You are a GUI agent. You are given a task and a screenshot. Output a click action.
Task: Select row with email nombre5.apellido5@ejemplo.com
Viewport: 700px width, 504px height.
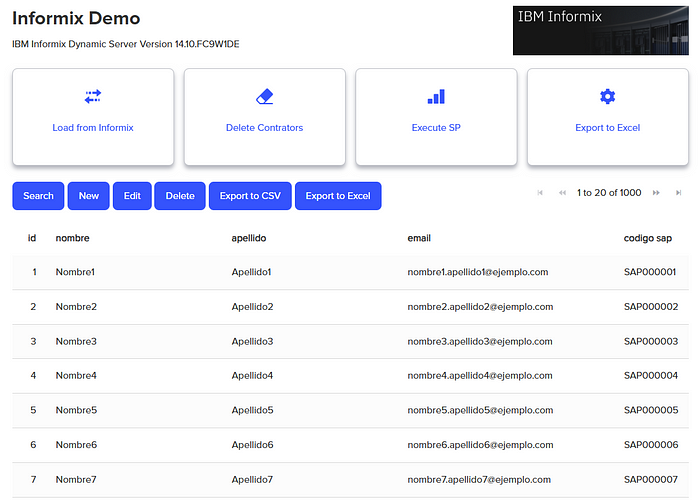click(480, 410)
